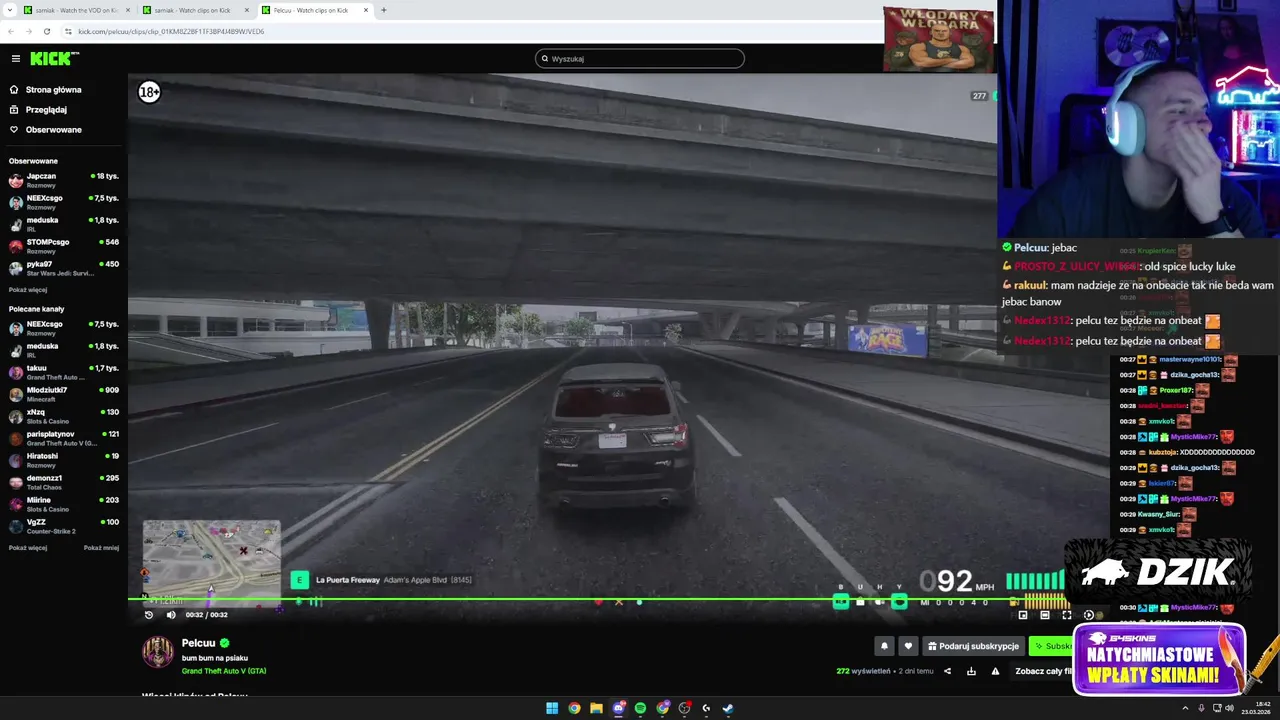Open Grand Theft Auto V (GTA) category
The height and width of the screenshot is (720, 1280).
point(224,671)
